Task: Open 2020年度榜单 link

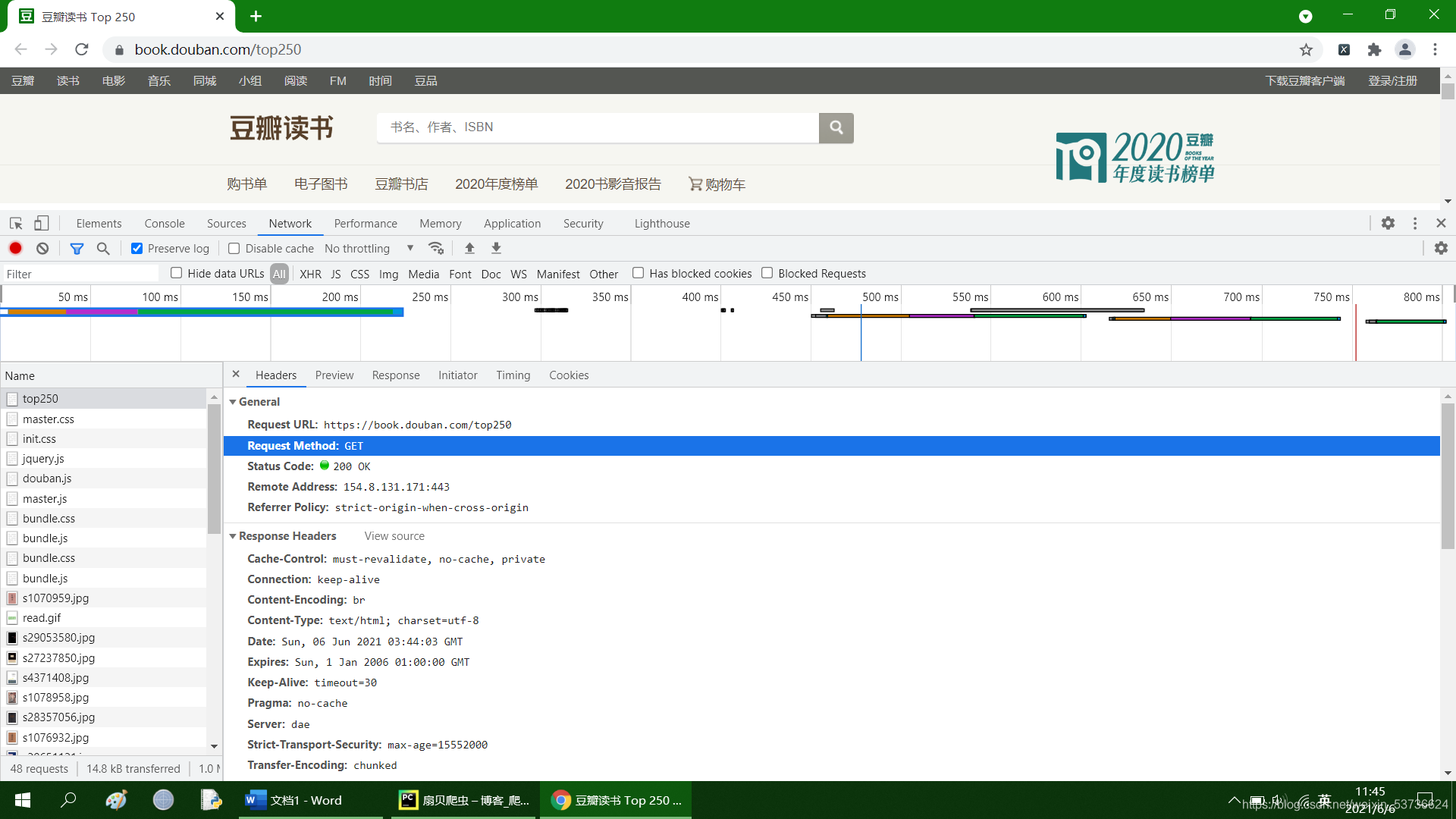Action: click(497, 184)
